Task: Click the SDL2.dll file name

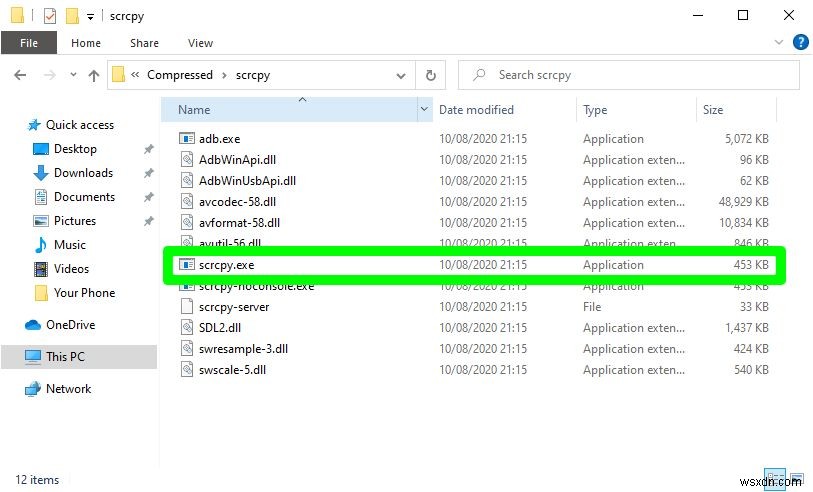Action: tap(220, 328)
